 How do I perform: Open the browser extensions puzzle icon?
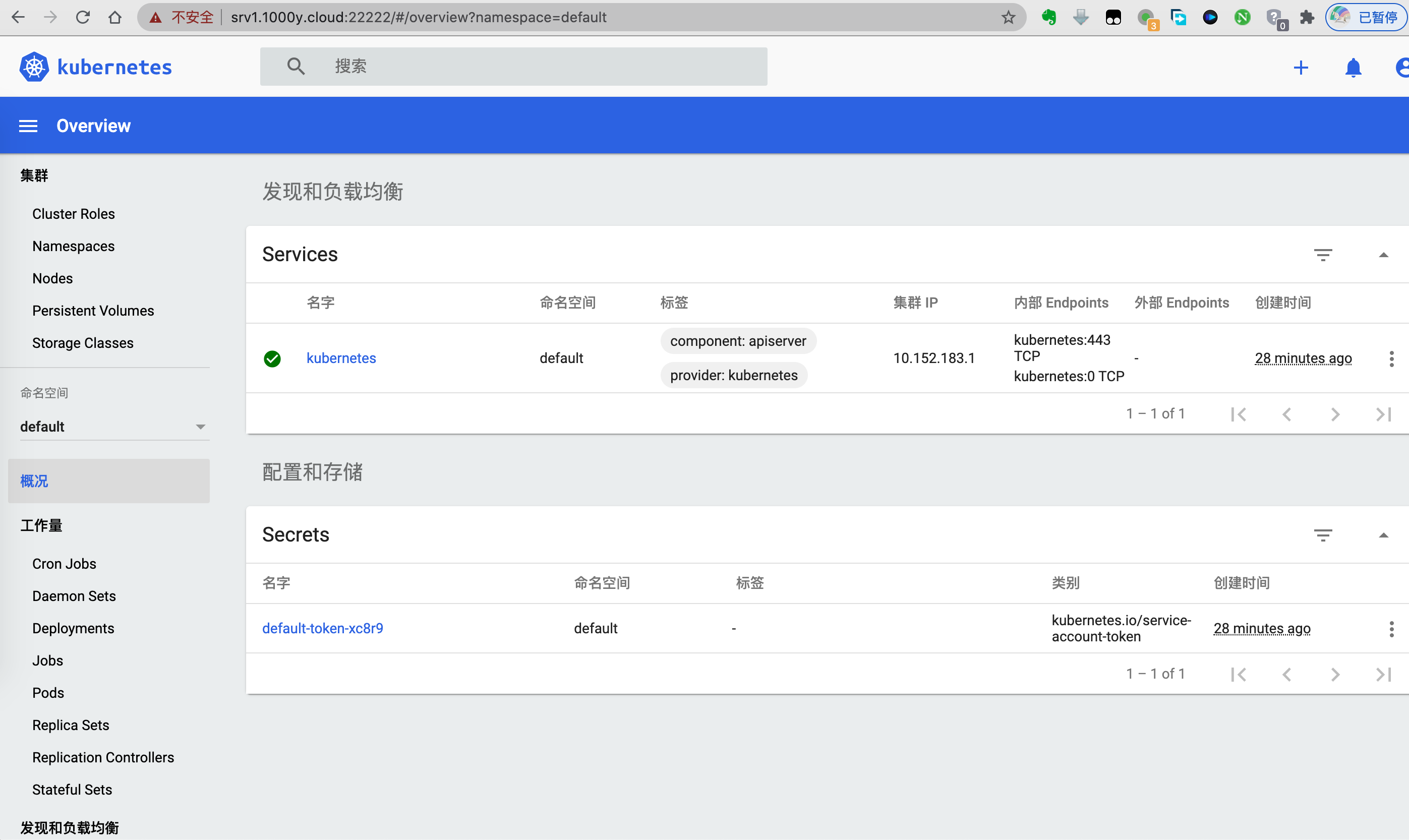[1307, 17]
